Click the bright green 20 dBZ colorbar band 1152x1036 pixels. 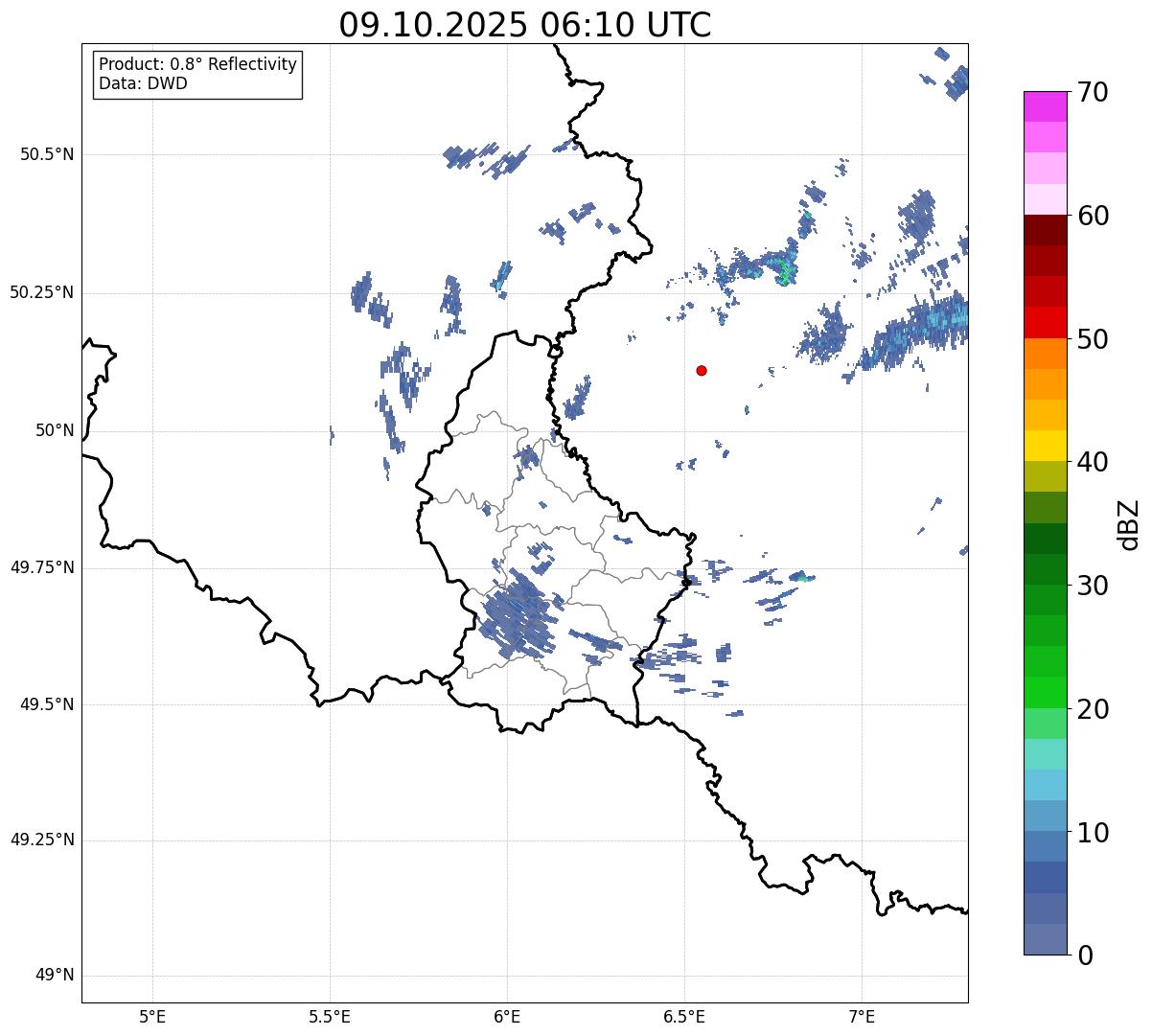coord(1045,692)
